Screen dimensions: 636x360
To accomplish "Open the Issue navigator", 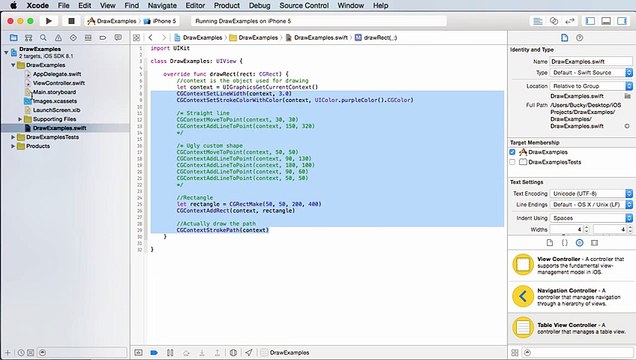I will [58, 38].
